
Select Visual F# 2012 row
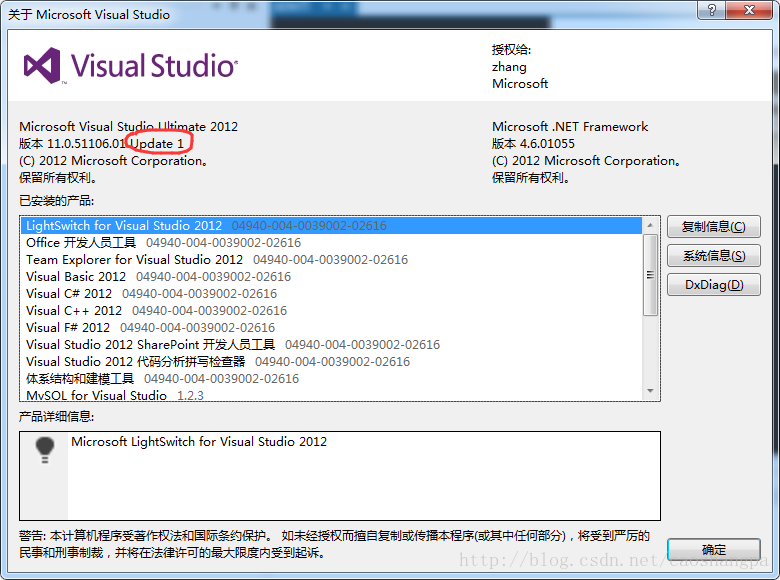(331, 328)
